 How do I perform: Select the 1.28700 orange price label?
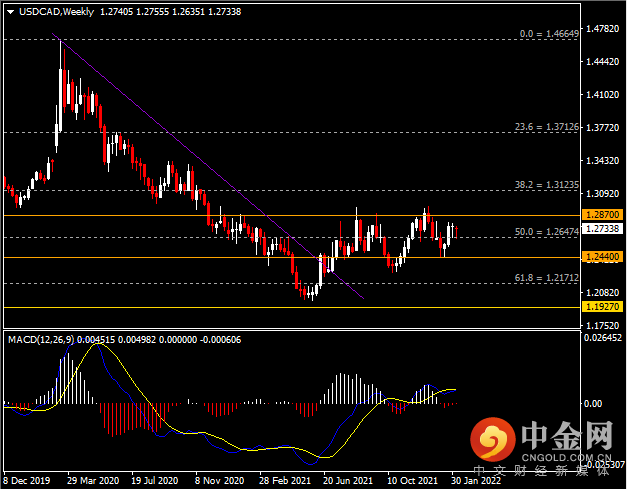click(x=602, y=215)
